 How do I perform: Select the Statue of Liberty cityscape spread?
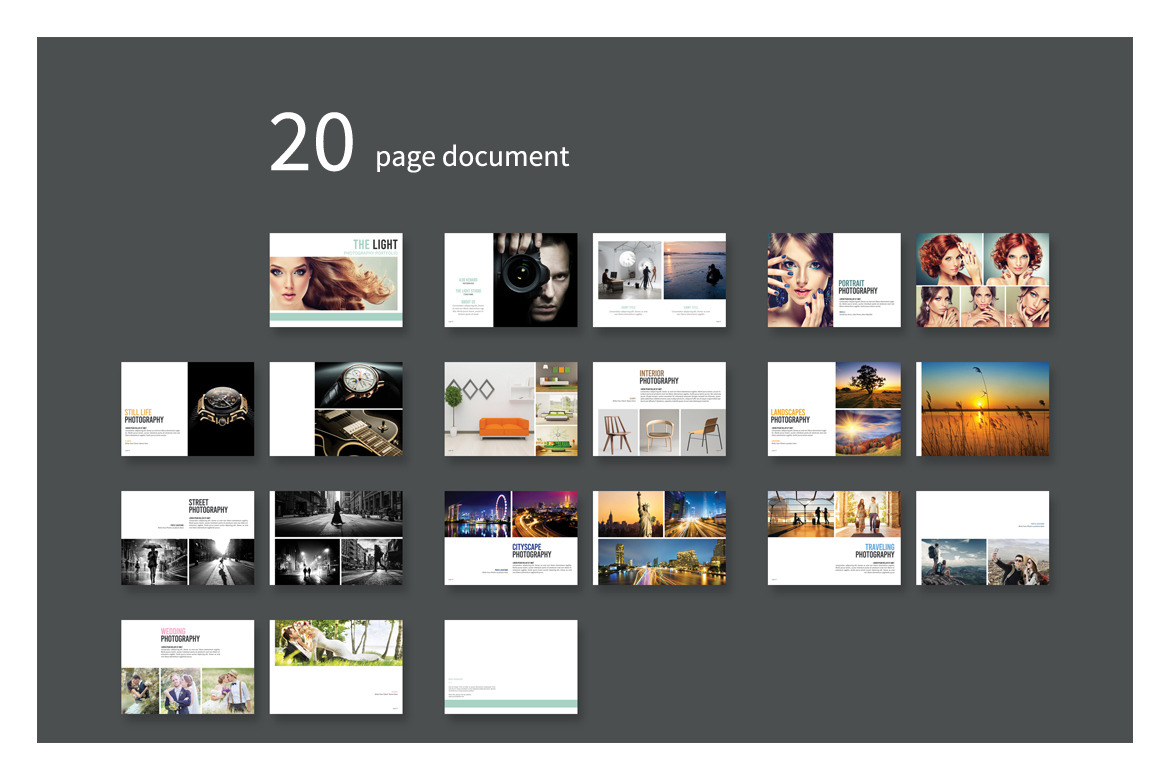click(x=660, y=537)
